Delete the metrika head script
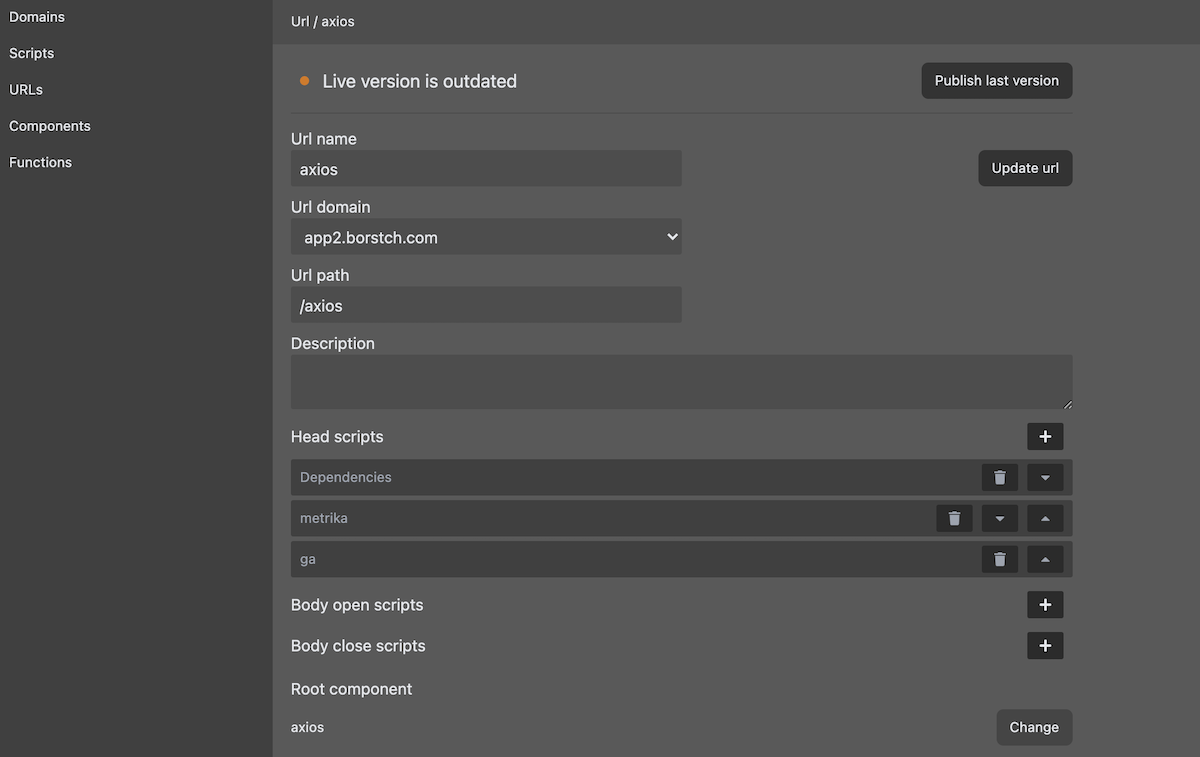 click(954, 518)
